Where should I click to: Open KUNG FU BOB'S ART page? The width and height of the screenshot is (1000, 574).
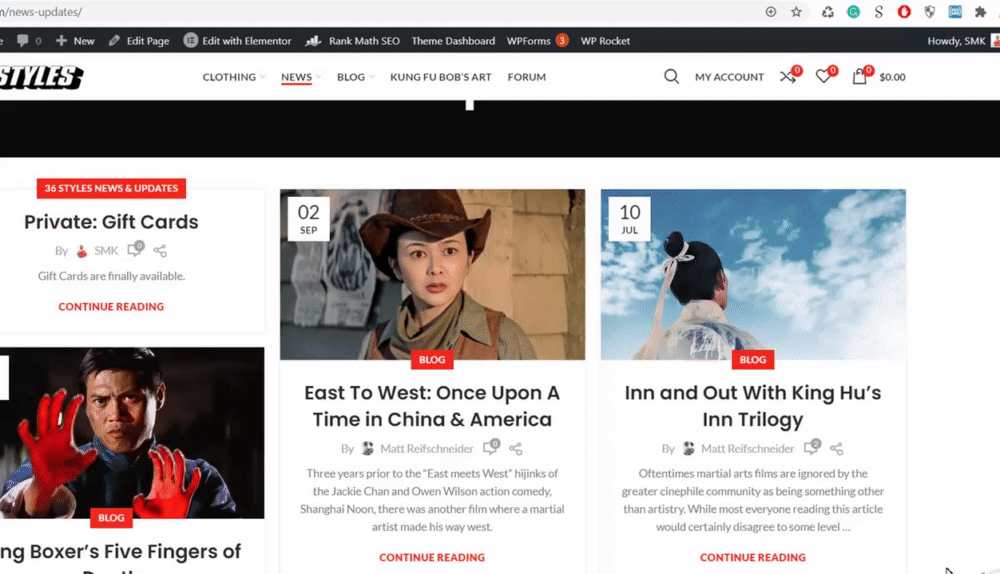pos(441,77)
